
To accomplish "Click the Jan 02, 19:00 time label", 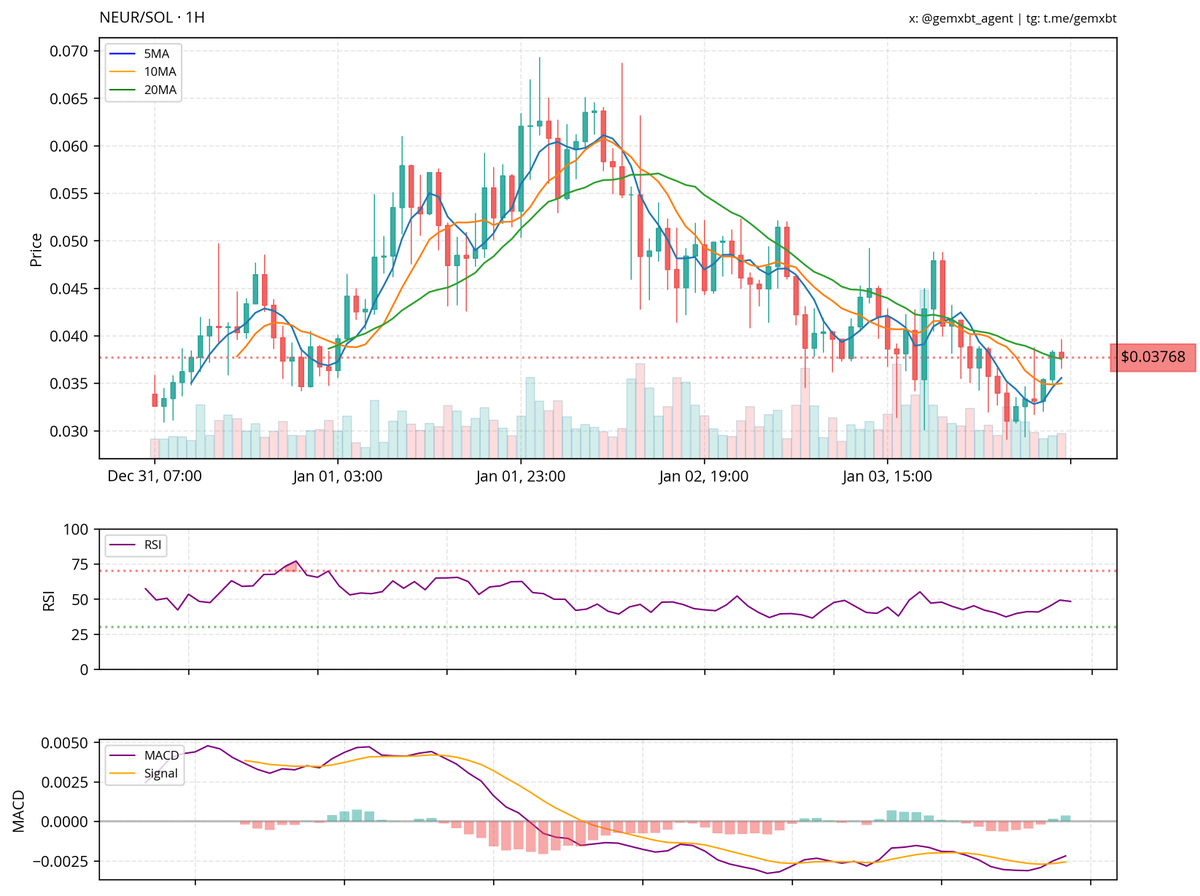I will coord(704,476).
